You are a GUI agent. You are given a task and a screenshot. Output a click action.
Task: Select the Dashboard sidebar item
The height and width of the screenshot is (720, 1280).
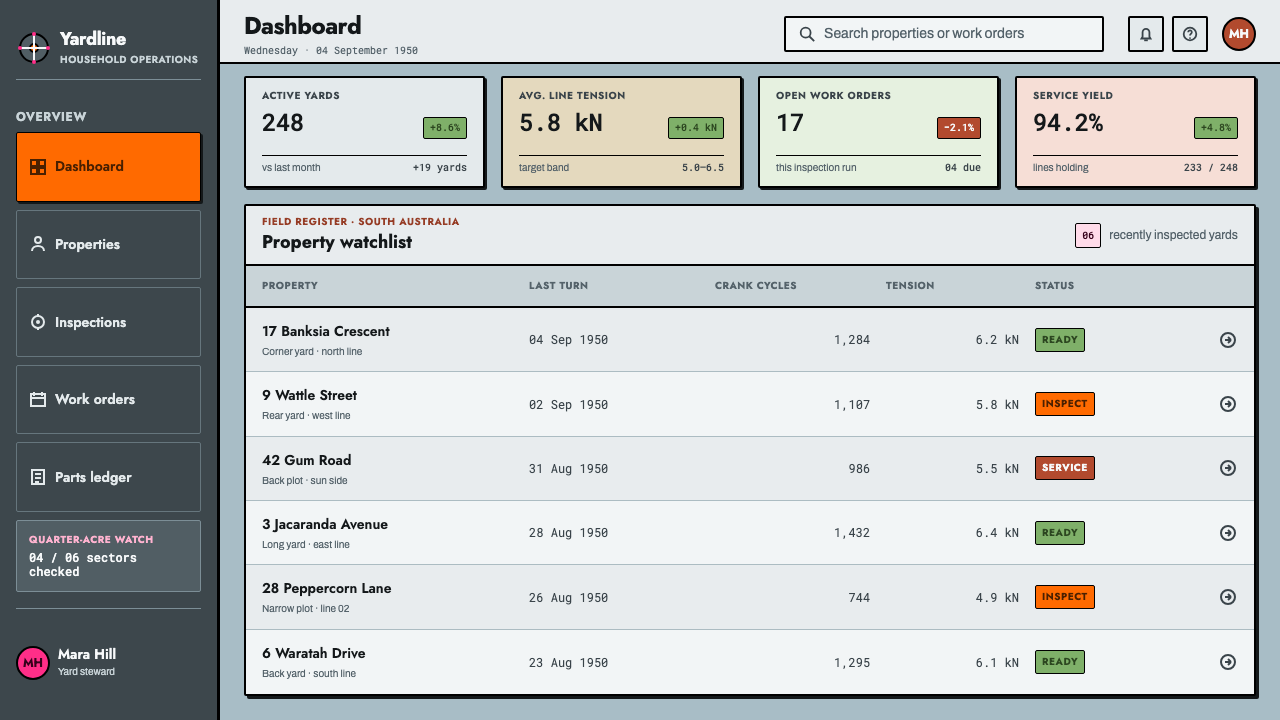[x=108, y=167]
